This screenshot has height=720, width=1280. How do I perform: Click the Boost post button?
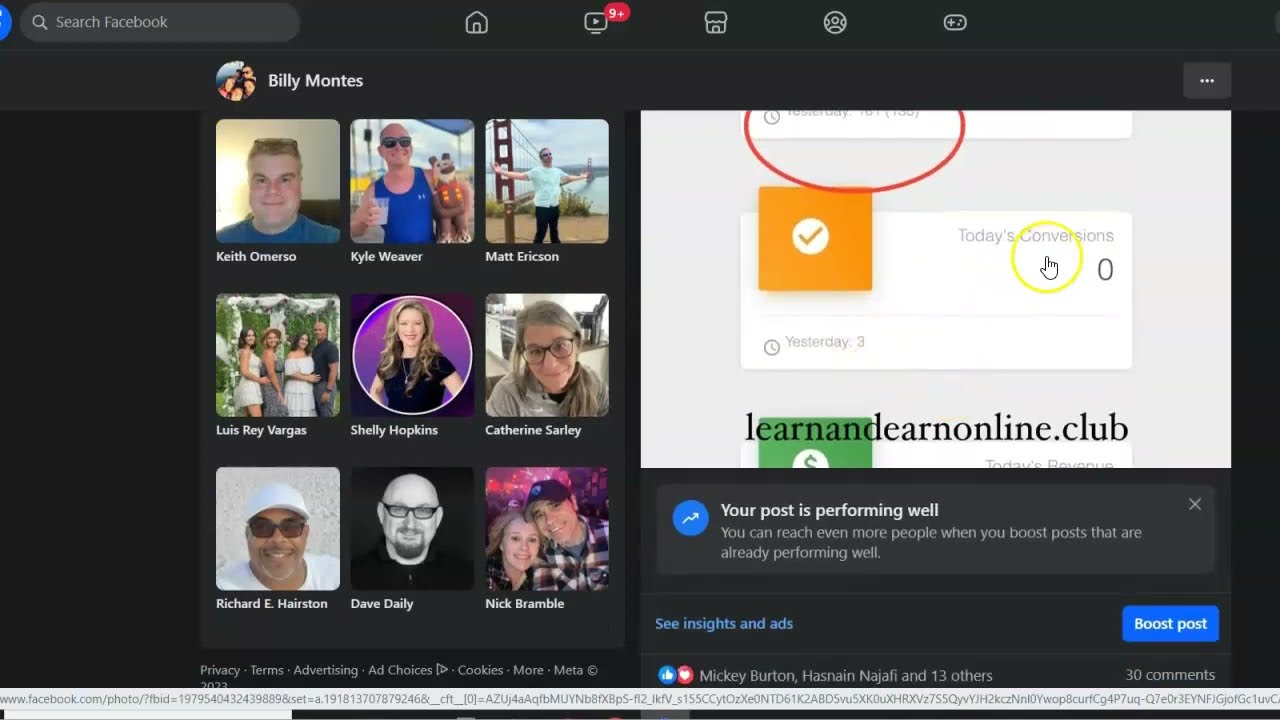pos(1170,623)
